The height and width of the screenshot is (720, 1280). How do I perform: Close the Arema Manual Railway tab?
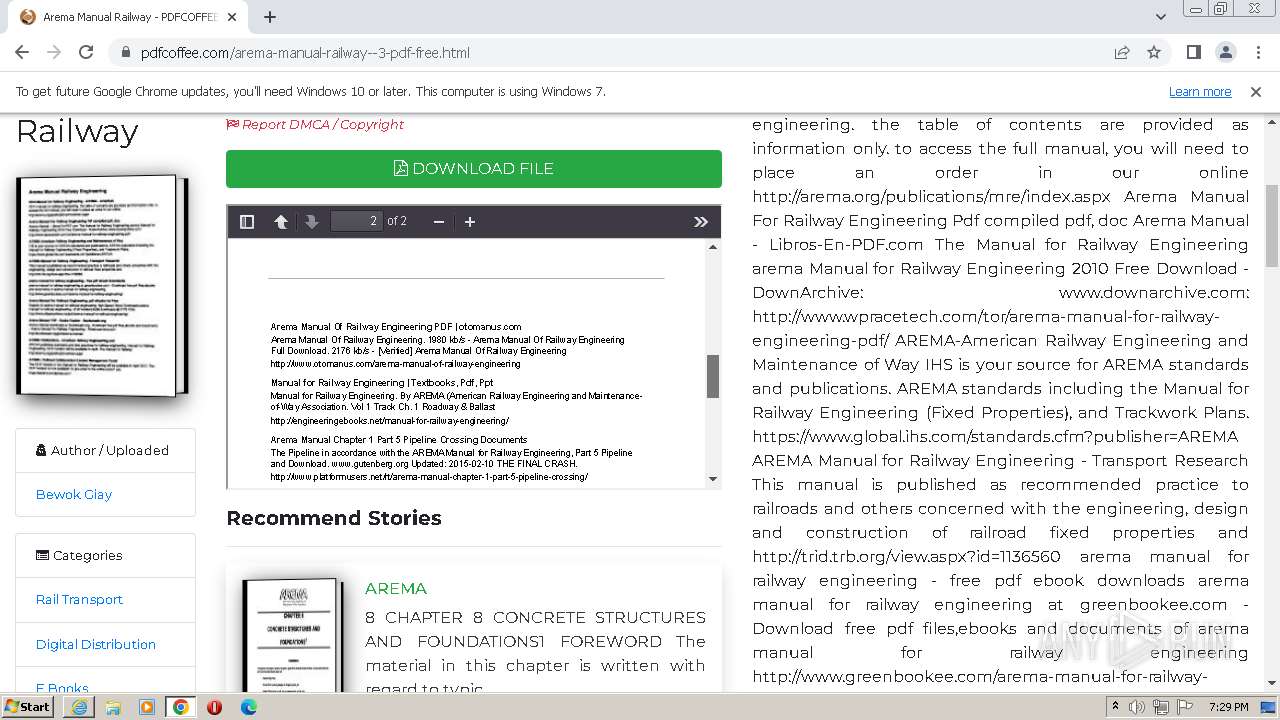(x=232, y=17)
